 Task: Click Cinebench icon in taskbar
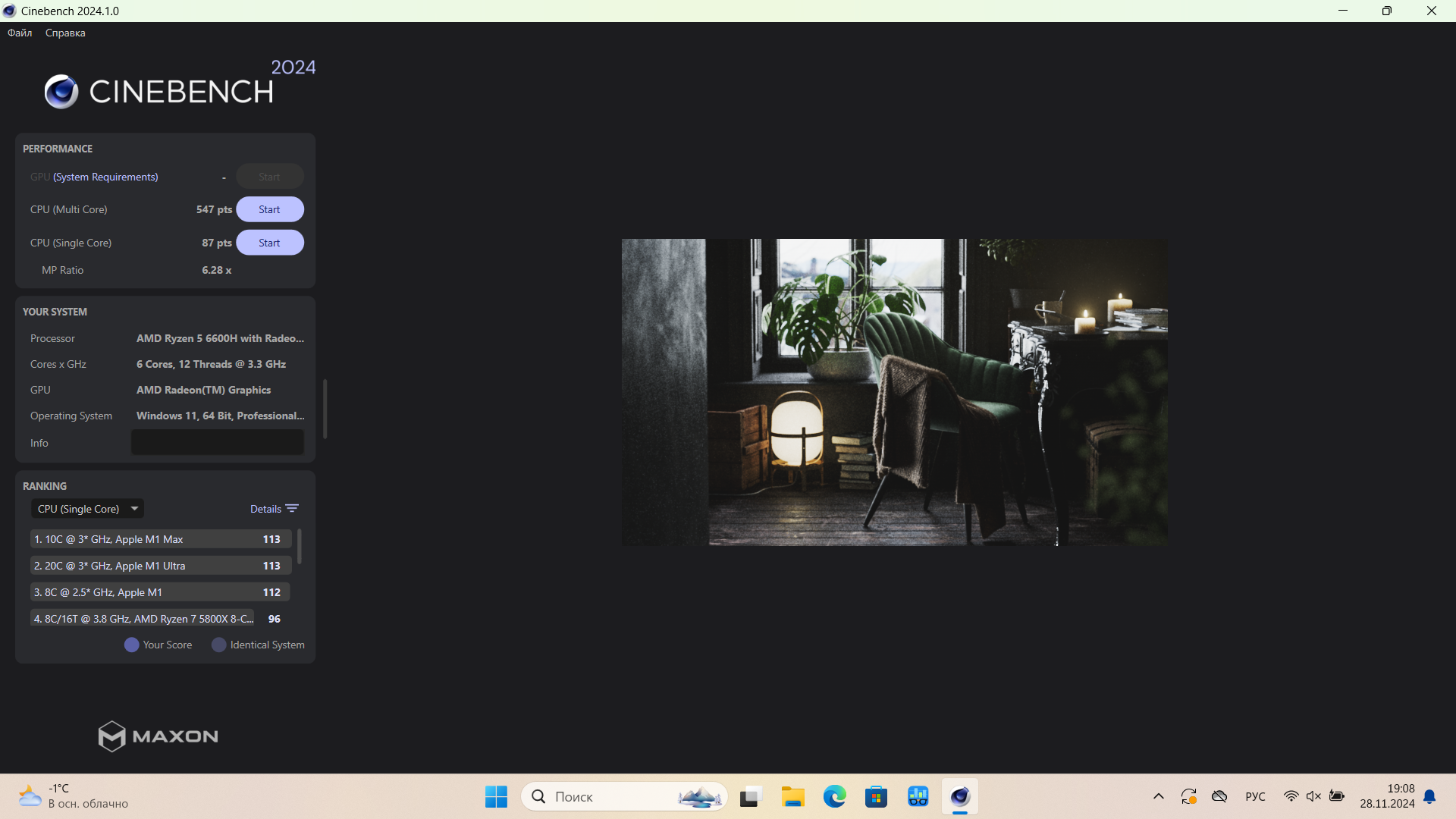(x=959, y=796)
